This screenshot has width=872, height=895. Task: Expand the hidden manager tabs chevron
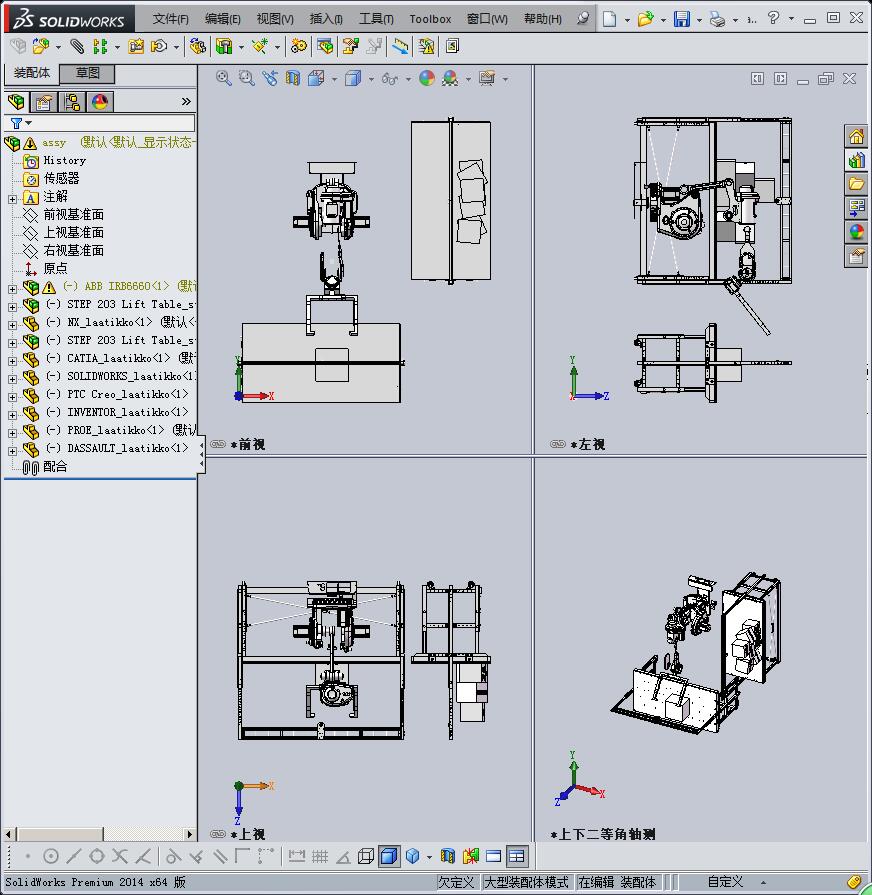pyautogui.click(x=186, y=102)
